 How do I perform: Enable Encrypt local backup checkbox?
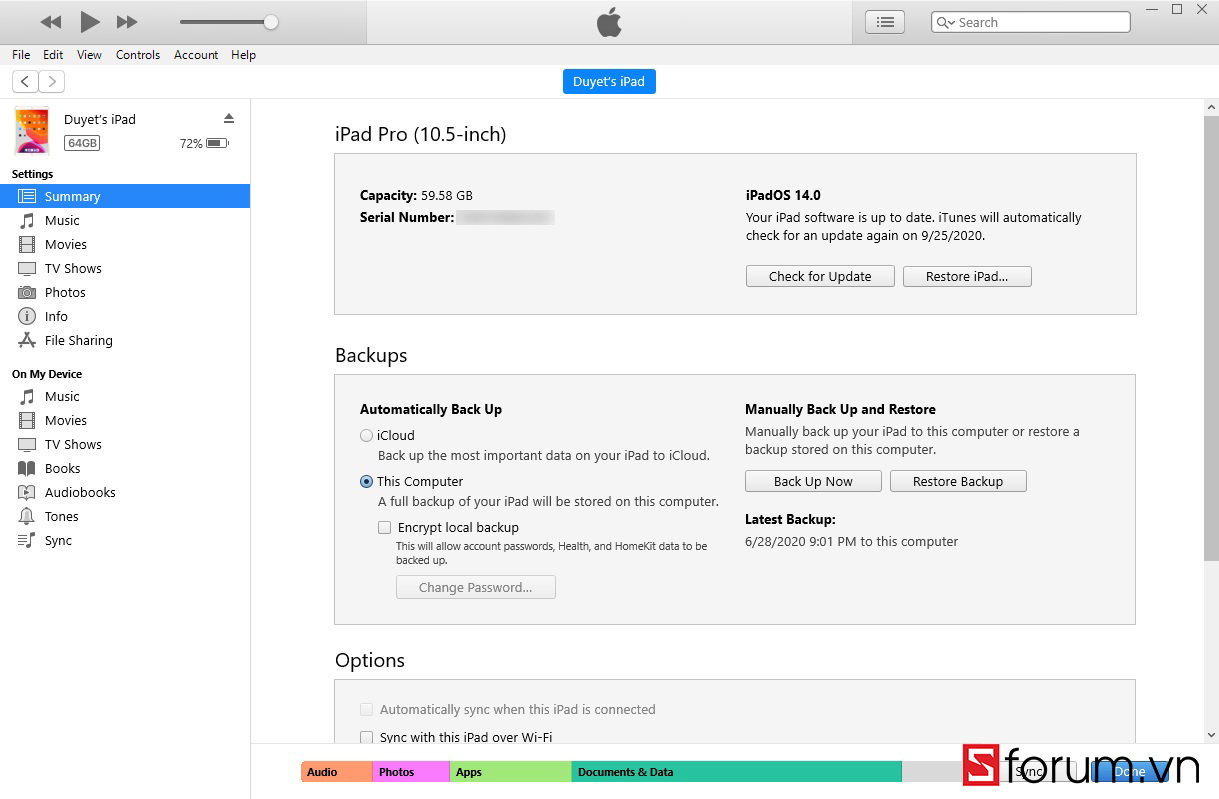pos(384,527)
